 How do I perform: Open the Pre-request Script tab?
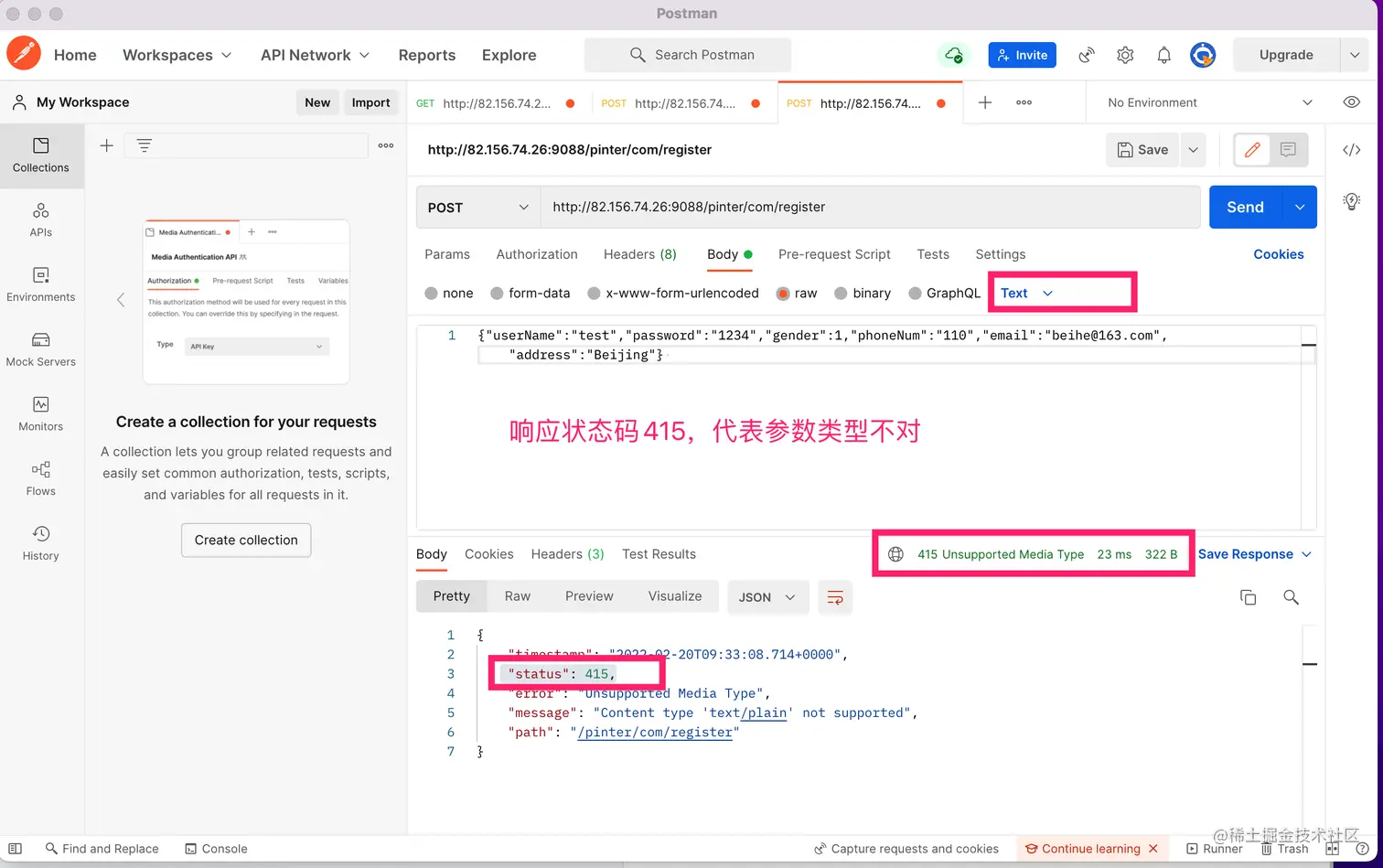coord(834,254)
